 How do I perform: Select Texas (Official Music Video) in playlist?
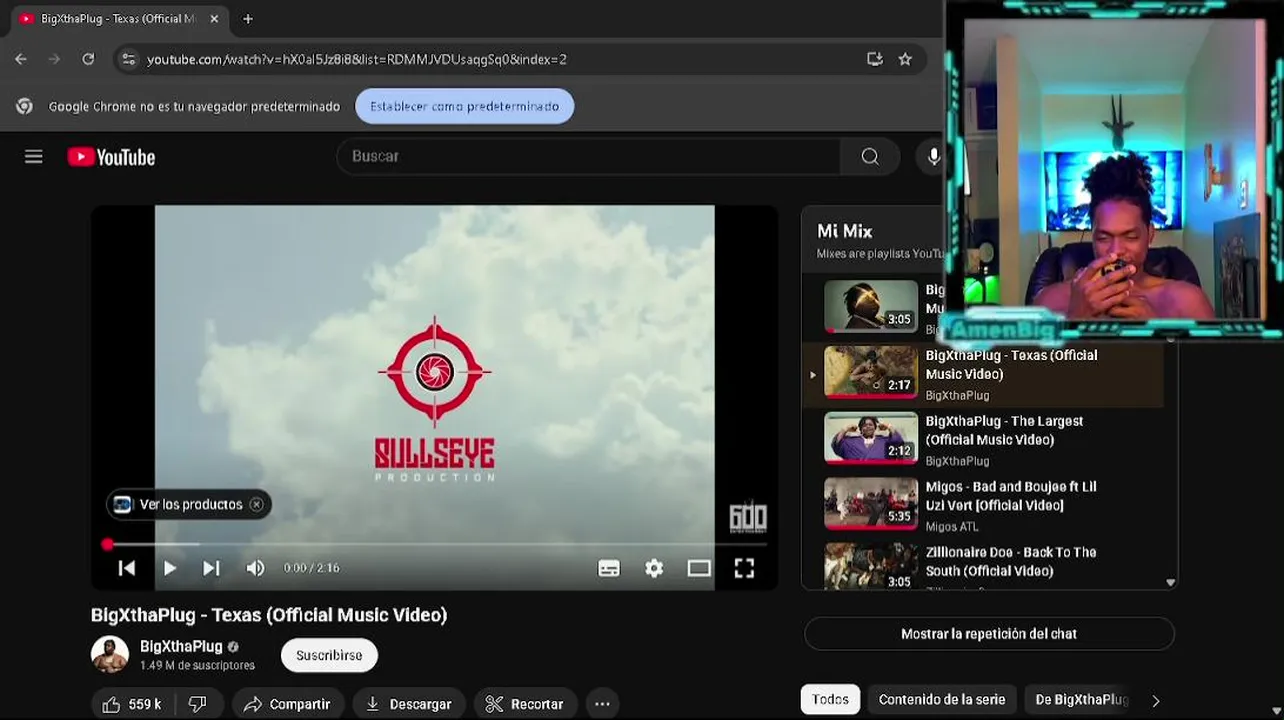[983, 374]
